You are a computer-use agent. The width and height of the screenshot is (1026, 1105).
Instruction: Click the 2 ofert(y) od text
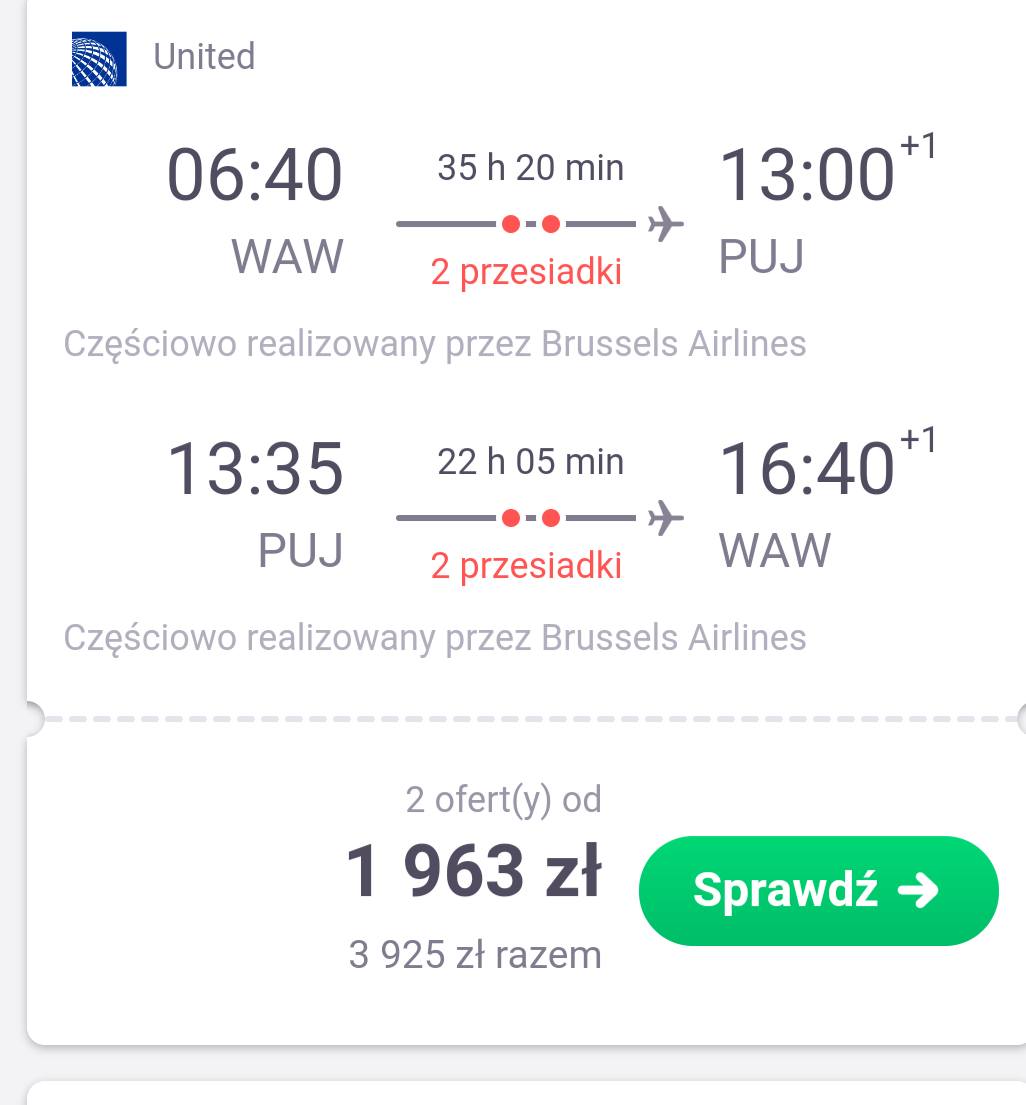(504, 801)
